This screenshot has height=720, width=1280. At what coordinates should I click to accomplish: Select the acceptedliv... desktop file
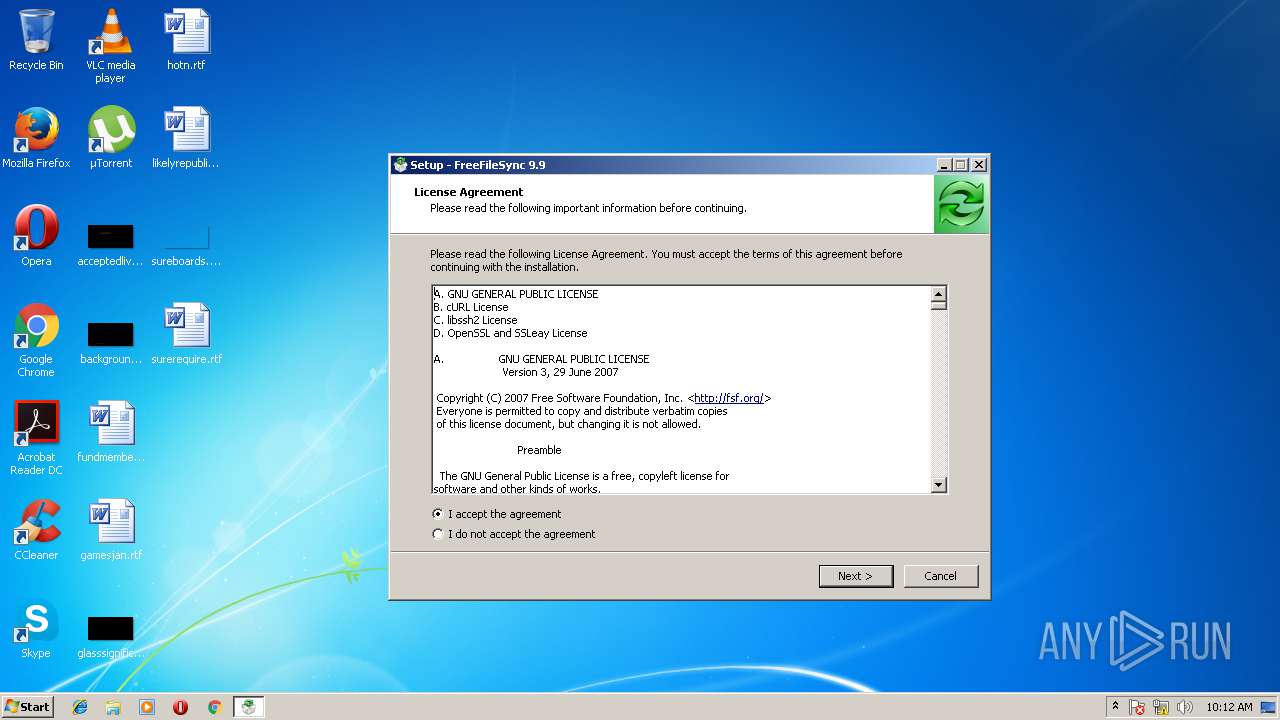[110, 245]
